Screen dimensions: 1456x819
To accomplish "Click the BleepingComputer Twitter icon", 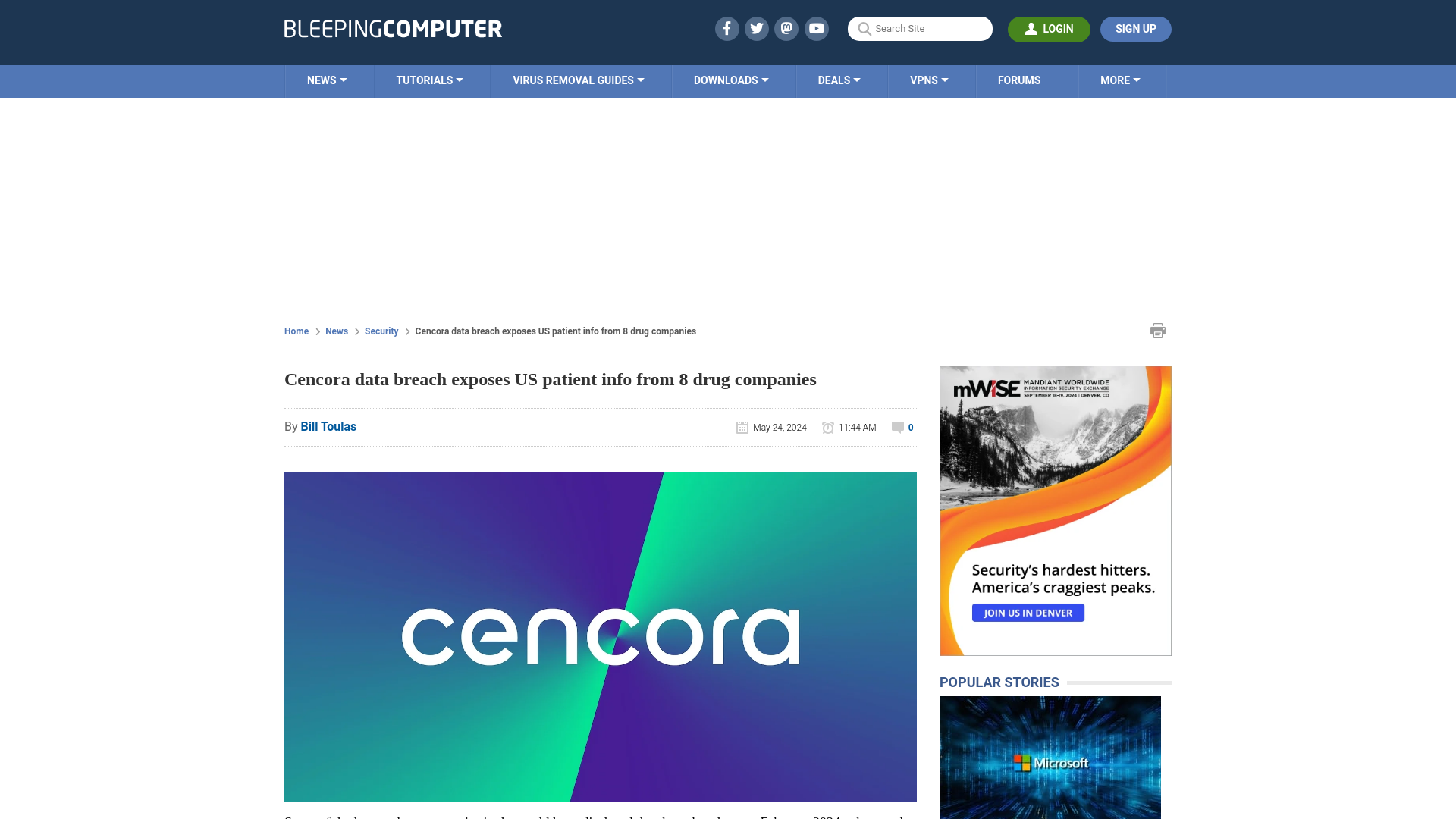I will pyautogui.click(x=757, y=28).
